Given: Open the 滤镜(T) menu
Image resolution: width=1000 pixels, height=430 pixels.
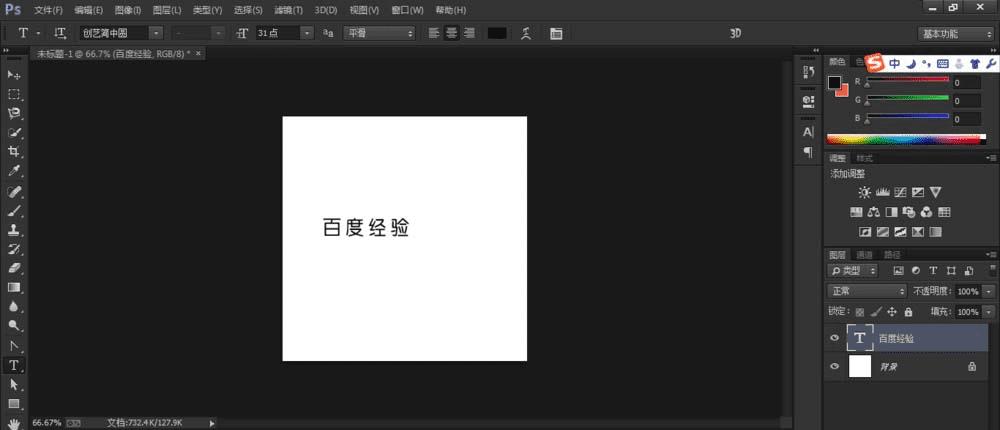Looking at the screenshot, I should point(288,10).
